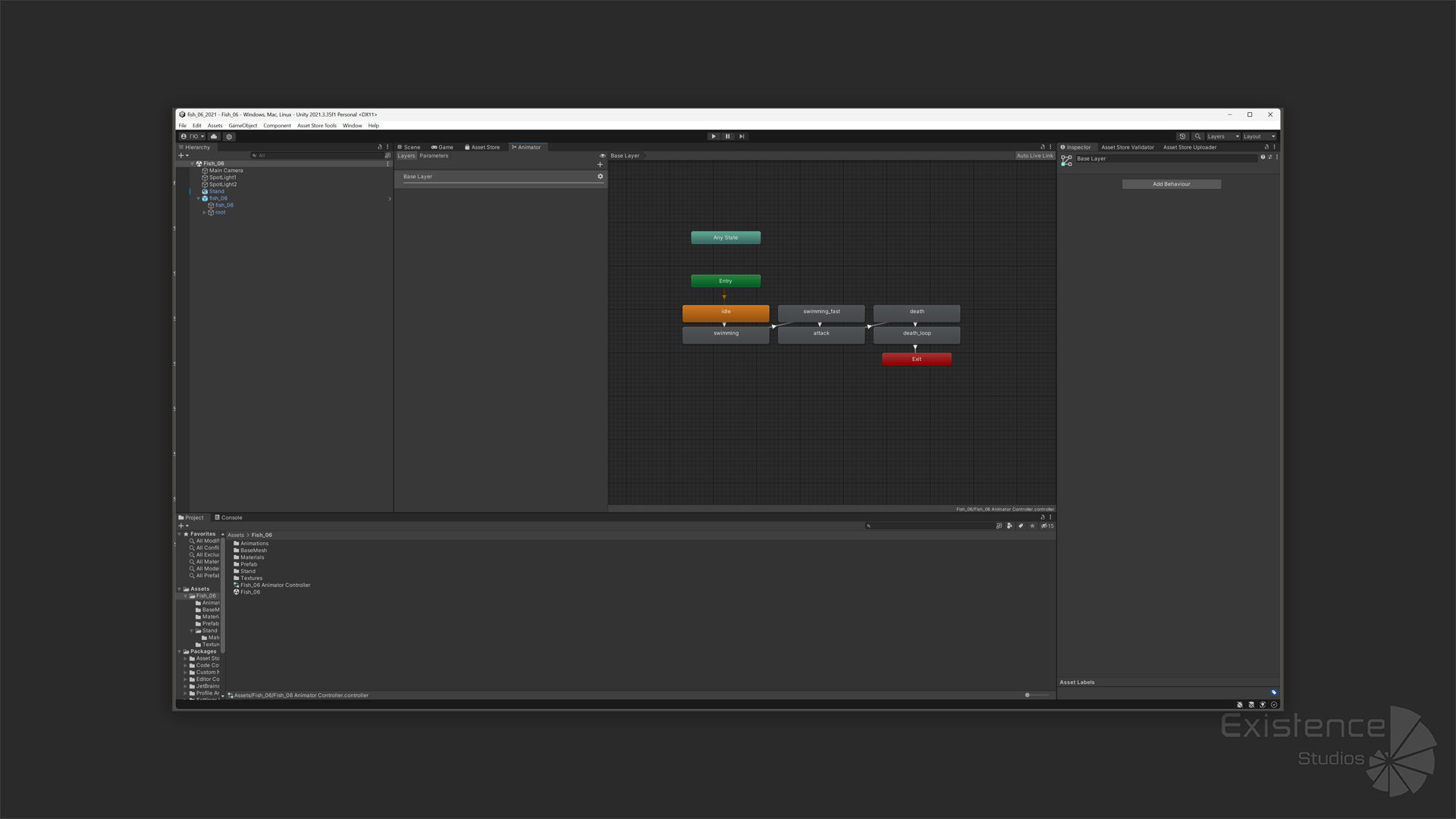
Task: Expand the root object in Hierarchy
Action: [205, 212]
